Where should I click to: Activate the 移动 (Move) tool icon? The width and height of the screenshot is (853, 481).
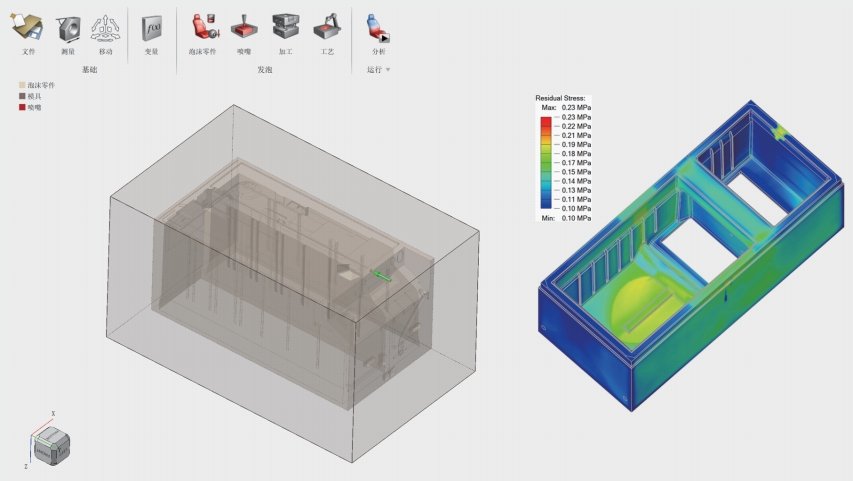click(106, 28)
